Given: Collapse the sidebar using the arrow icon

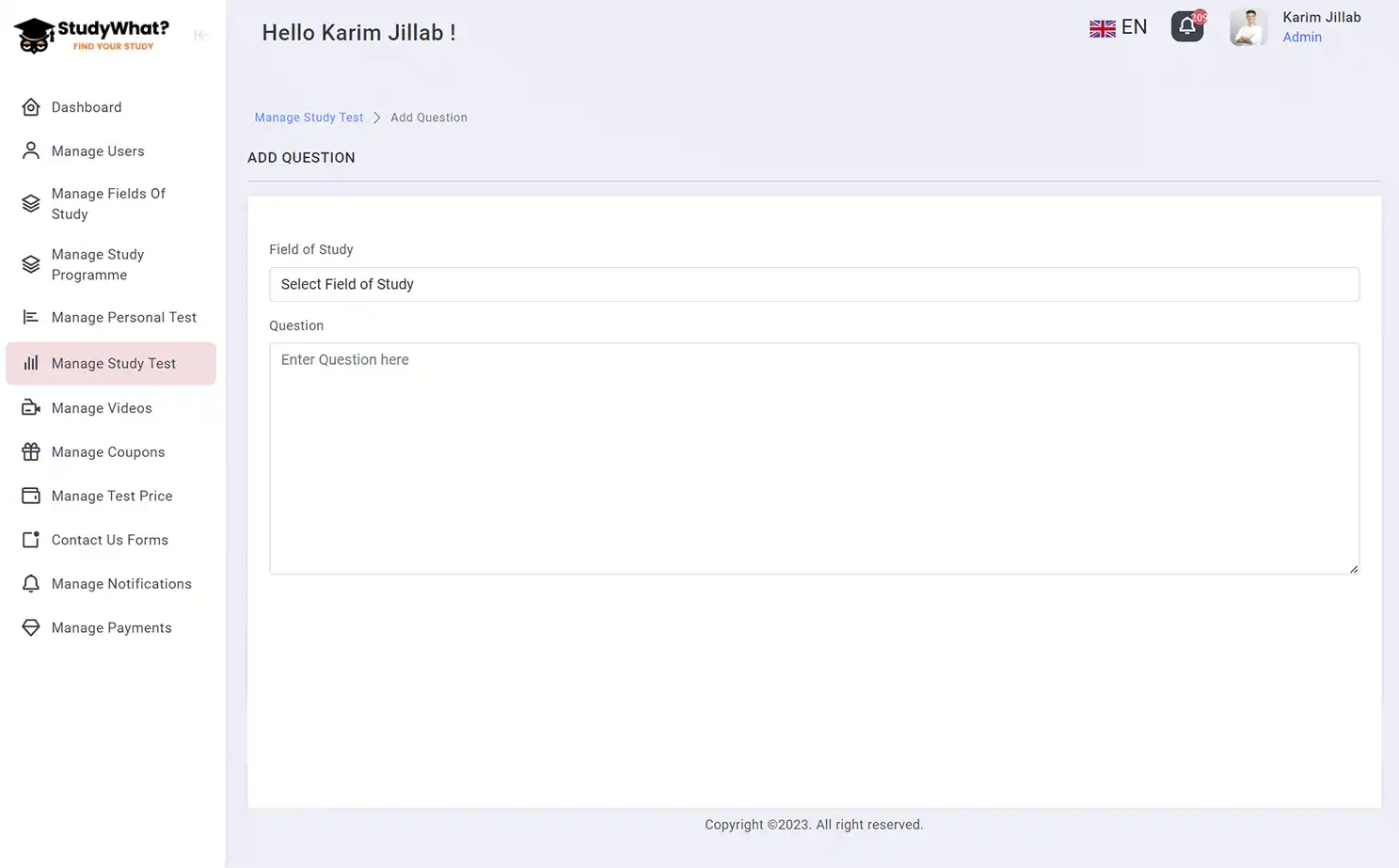Looking at the screenshot, I should pos(201,35).
